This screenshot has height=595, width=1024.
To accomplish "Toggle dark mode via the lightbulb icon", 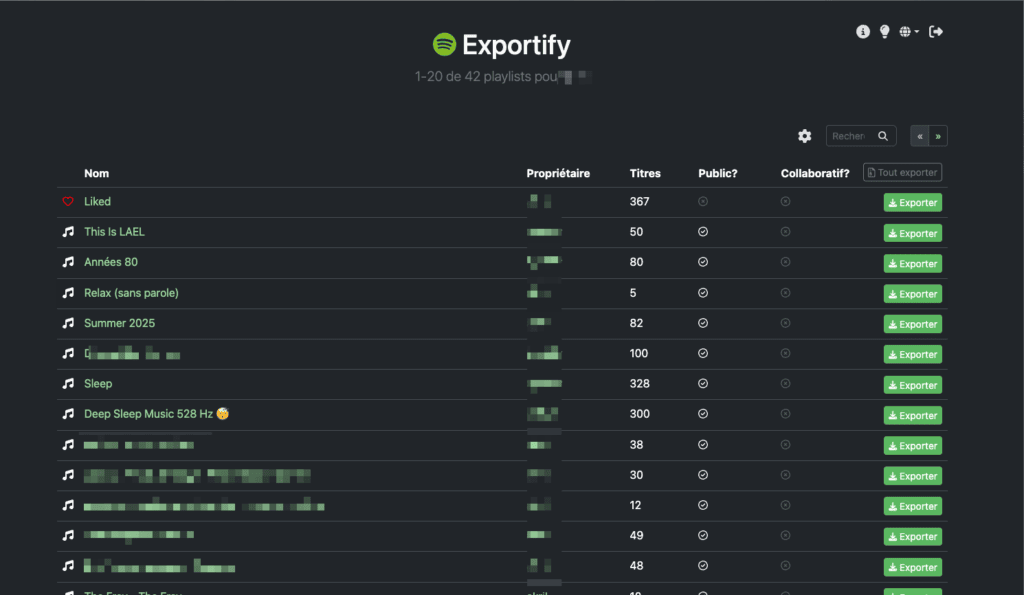I will [884, 31].
